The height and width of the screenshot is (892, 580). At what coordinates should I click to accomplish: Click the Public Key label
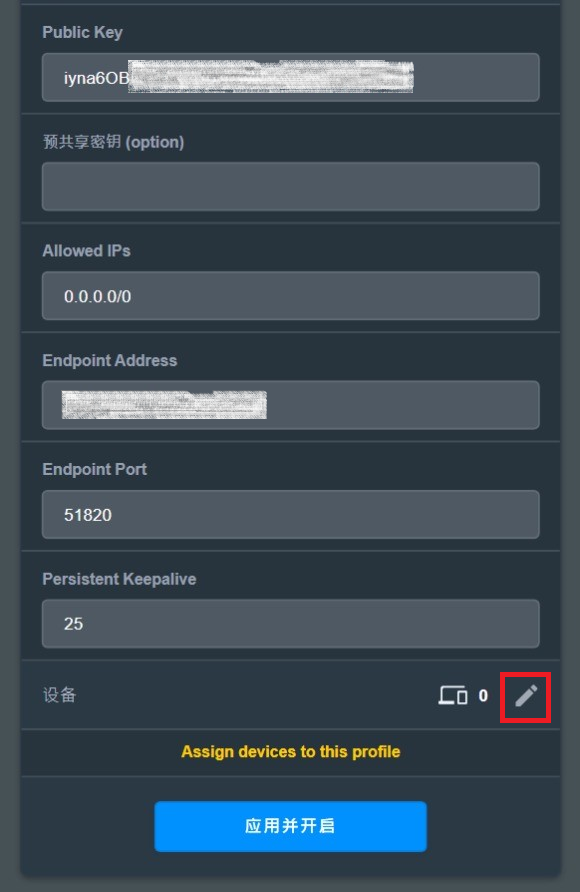[82, 32]
